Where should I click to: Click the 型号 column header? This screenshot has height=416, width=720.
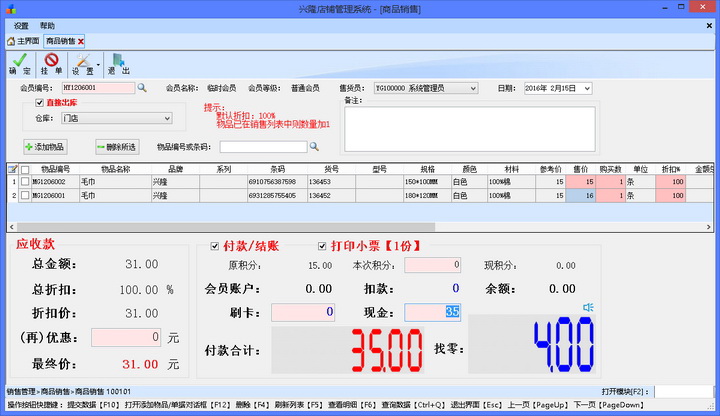[380, 169]
